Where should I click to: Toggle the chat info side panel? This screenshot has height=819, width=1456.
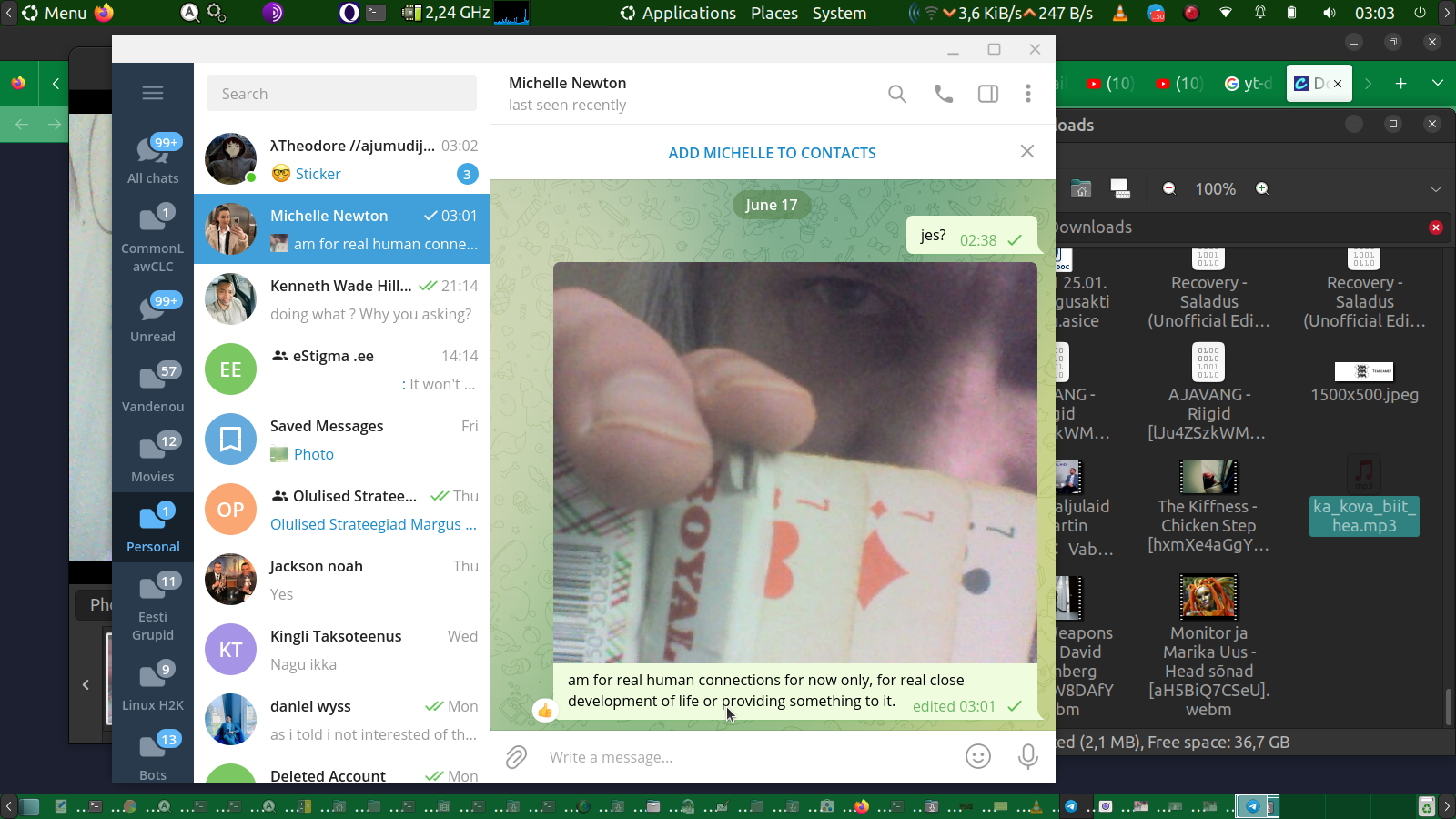[988, 94]
